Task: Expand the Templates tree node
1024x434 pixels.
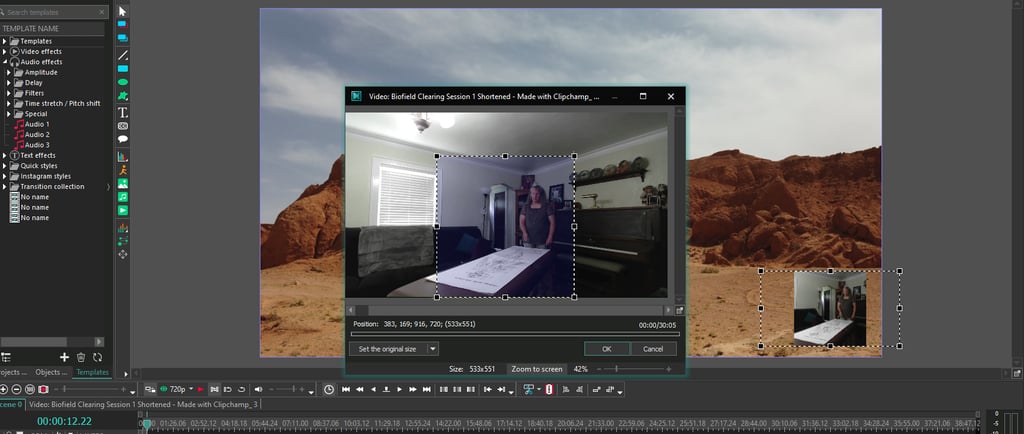Action: pyautogui.click(x=5, y=41)
